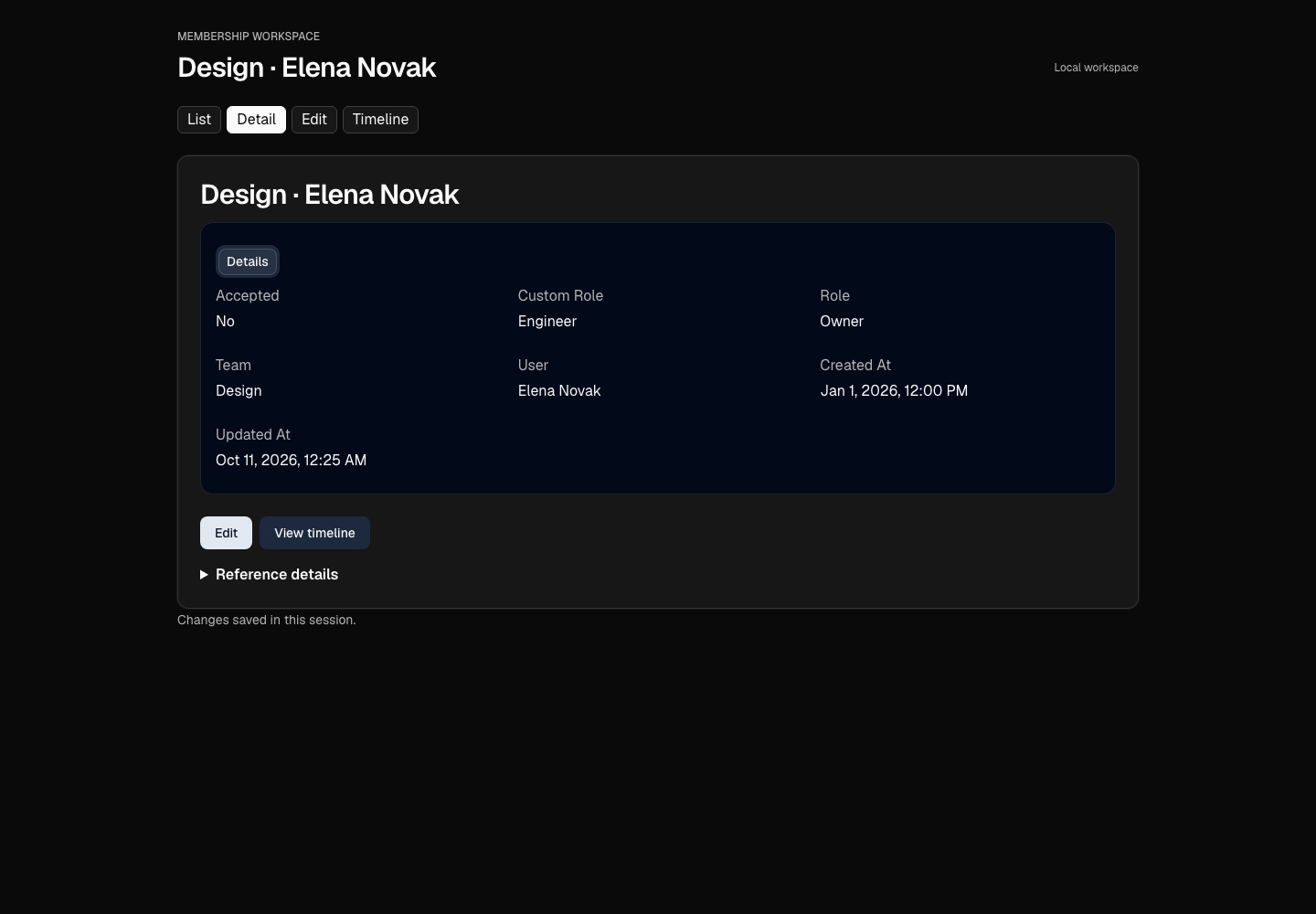Click the Edit button below details
Image resolution: width=1316 pixels, height=914 pixels.
point(226,533)
